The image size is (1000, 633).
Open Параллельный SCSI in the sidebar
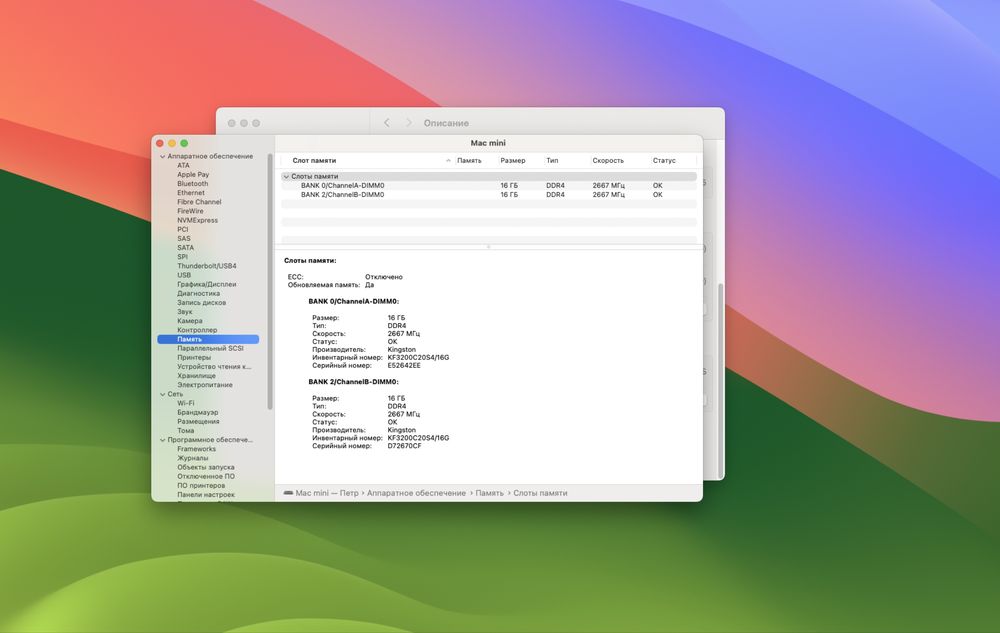210,349
